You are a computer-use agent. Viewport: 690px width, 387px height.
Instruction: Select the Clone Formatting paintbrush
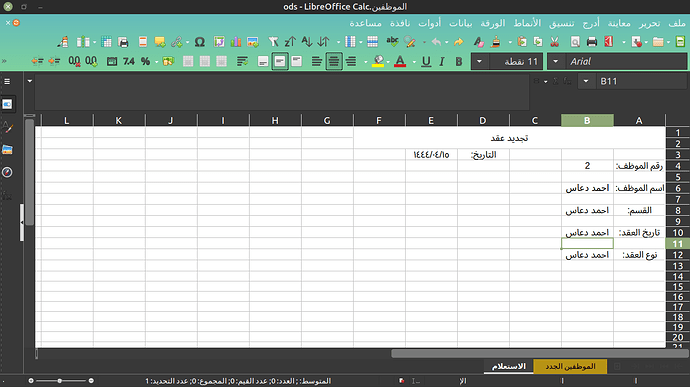pos(496,42)
